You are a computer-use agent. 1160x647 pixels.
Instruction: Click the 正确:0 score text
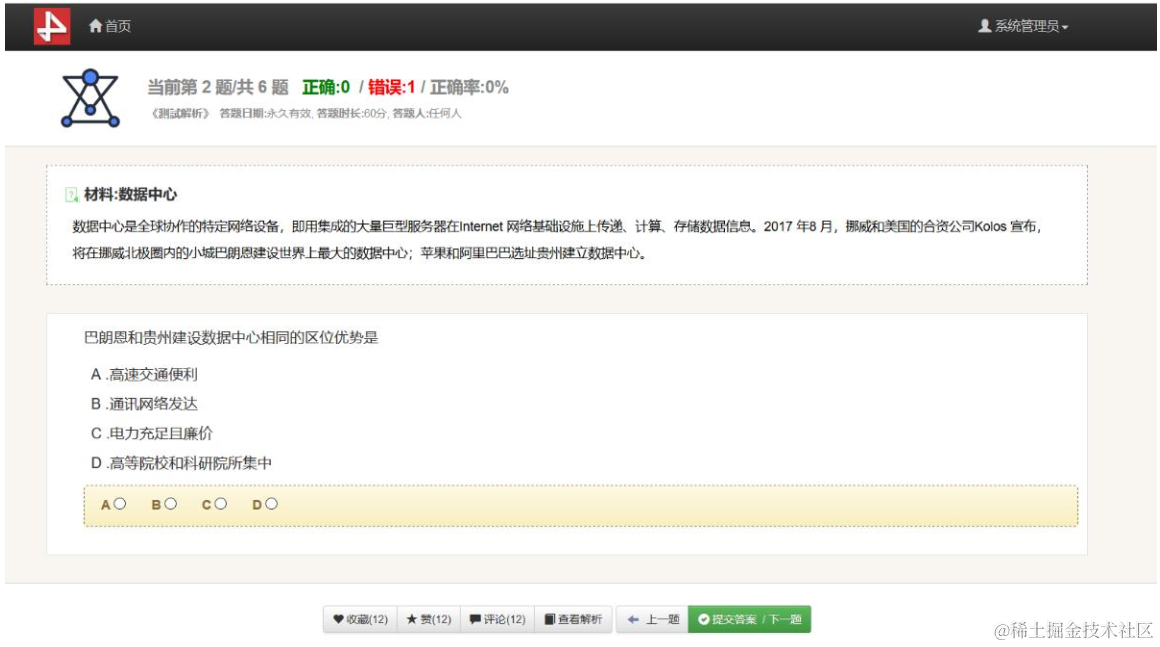click(x=326, y=87)
